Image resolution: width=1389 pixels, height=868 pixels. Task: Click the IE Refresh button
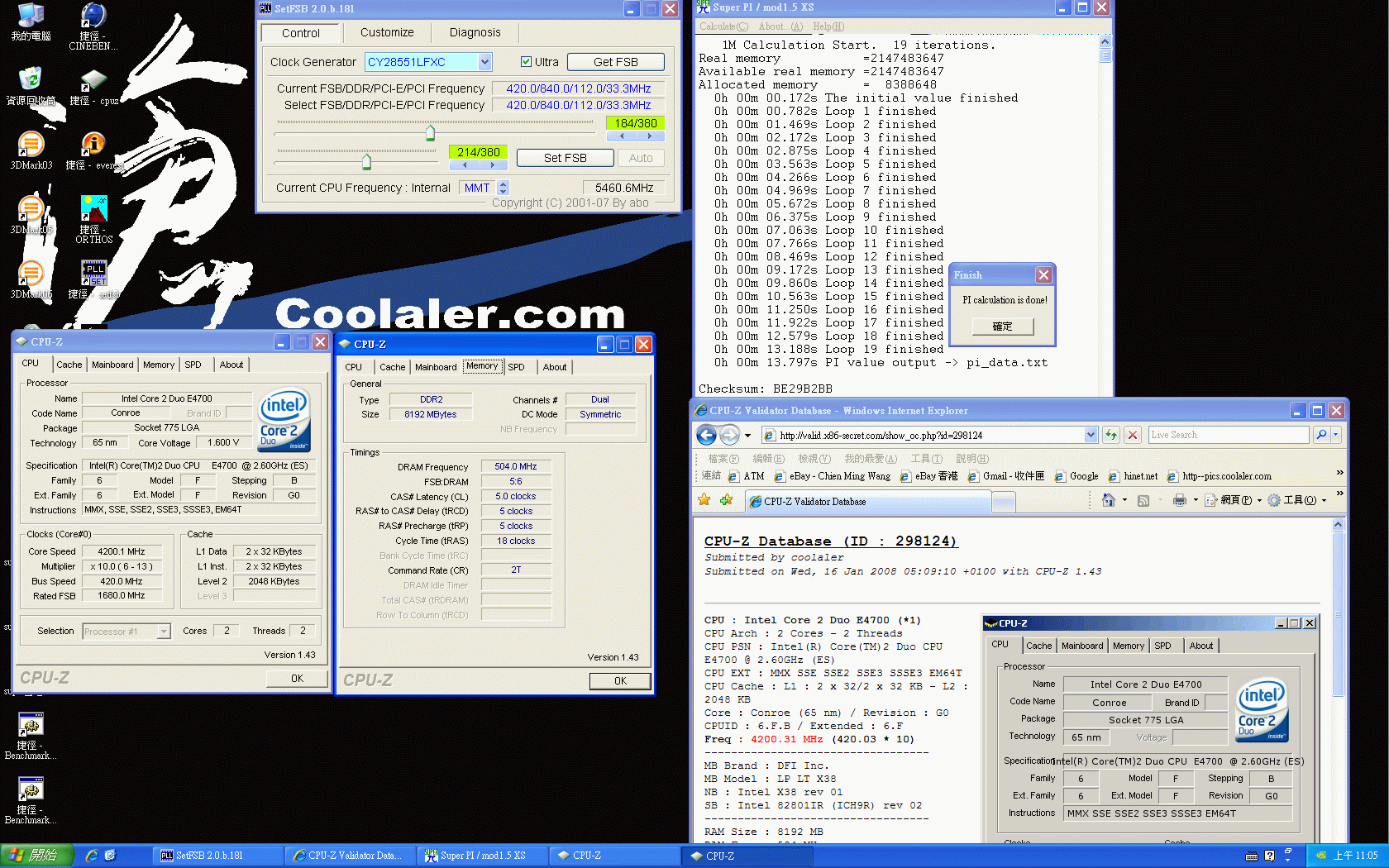tap(1111, 435)
